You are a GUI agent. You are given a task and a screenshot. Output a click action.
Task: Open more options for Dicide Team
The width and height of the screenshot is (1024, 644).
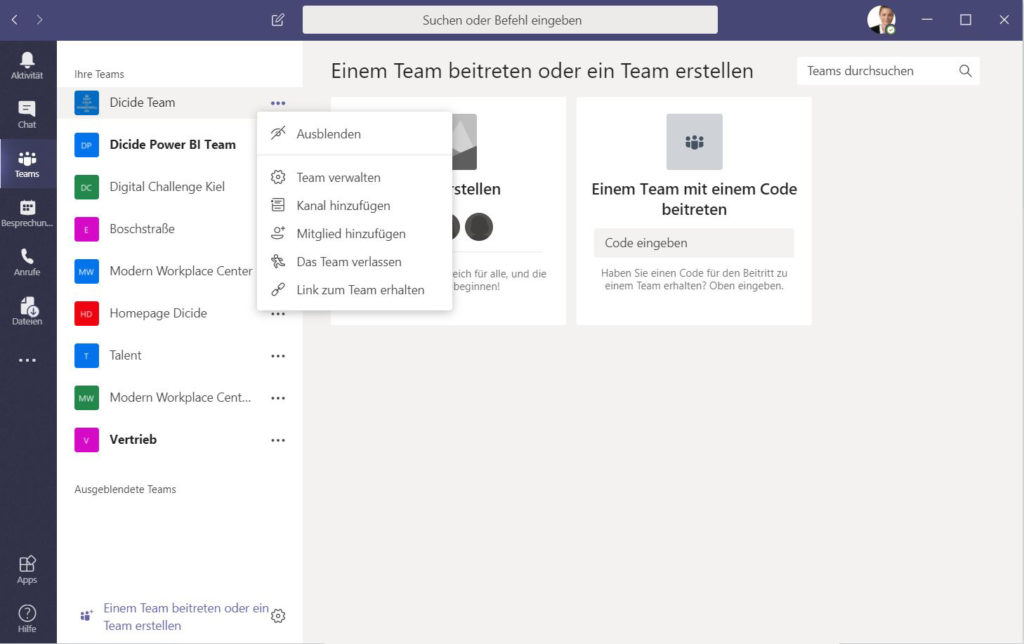click(x=278, y=103)
